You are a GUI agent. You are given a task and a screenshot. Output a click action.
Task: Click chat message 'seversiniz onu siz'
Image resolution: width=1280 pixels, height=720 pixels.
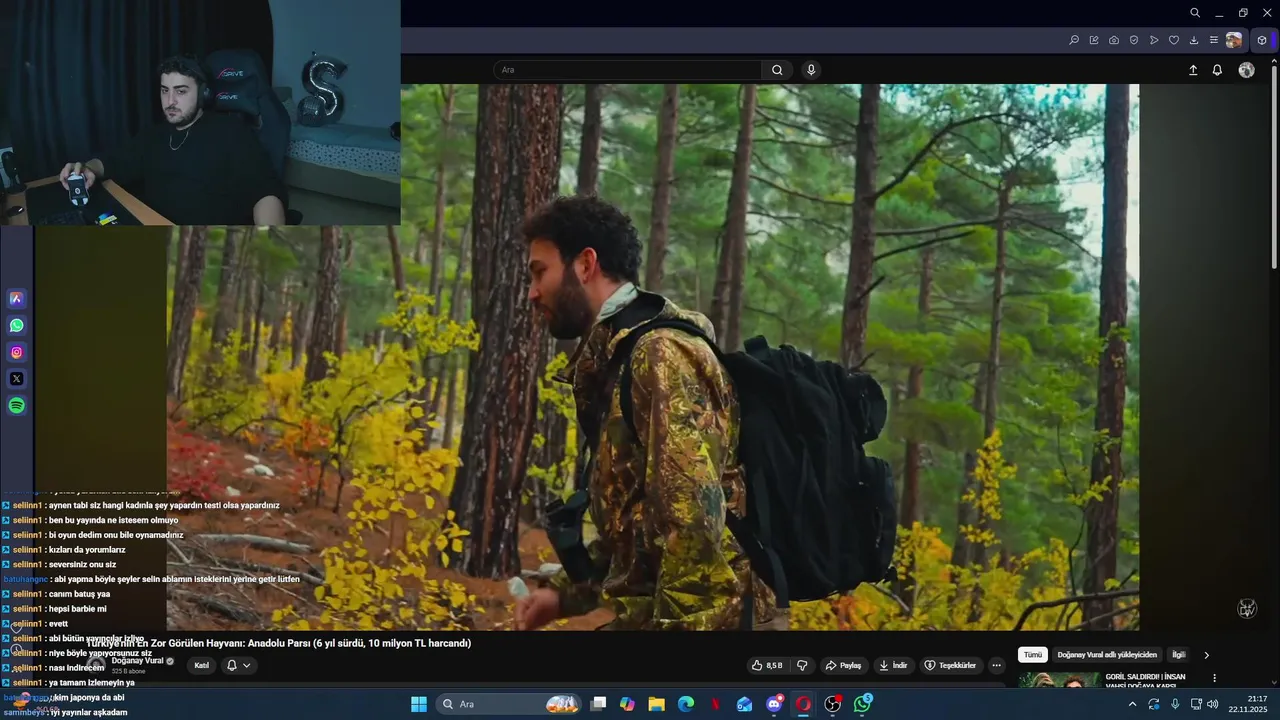tap(82, 564)
